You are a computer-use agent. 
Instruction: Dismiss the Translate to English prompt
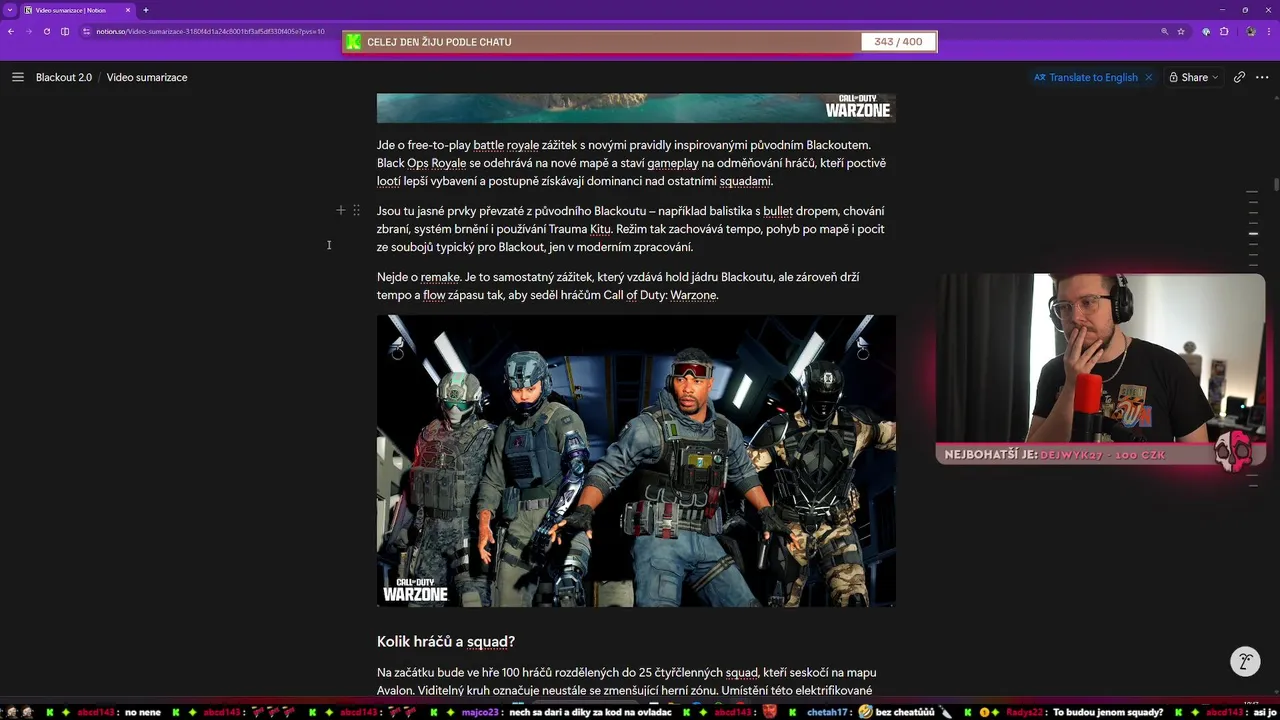[x=1148, y=77]
